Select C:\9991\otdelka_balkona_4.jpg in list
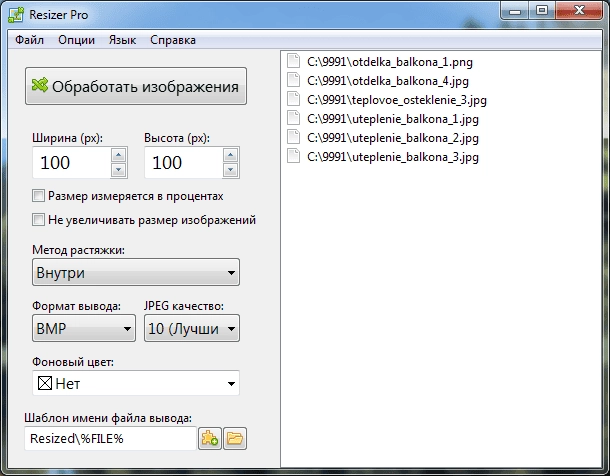 [388, 81]
